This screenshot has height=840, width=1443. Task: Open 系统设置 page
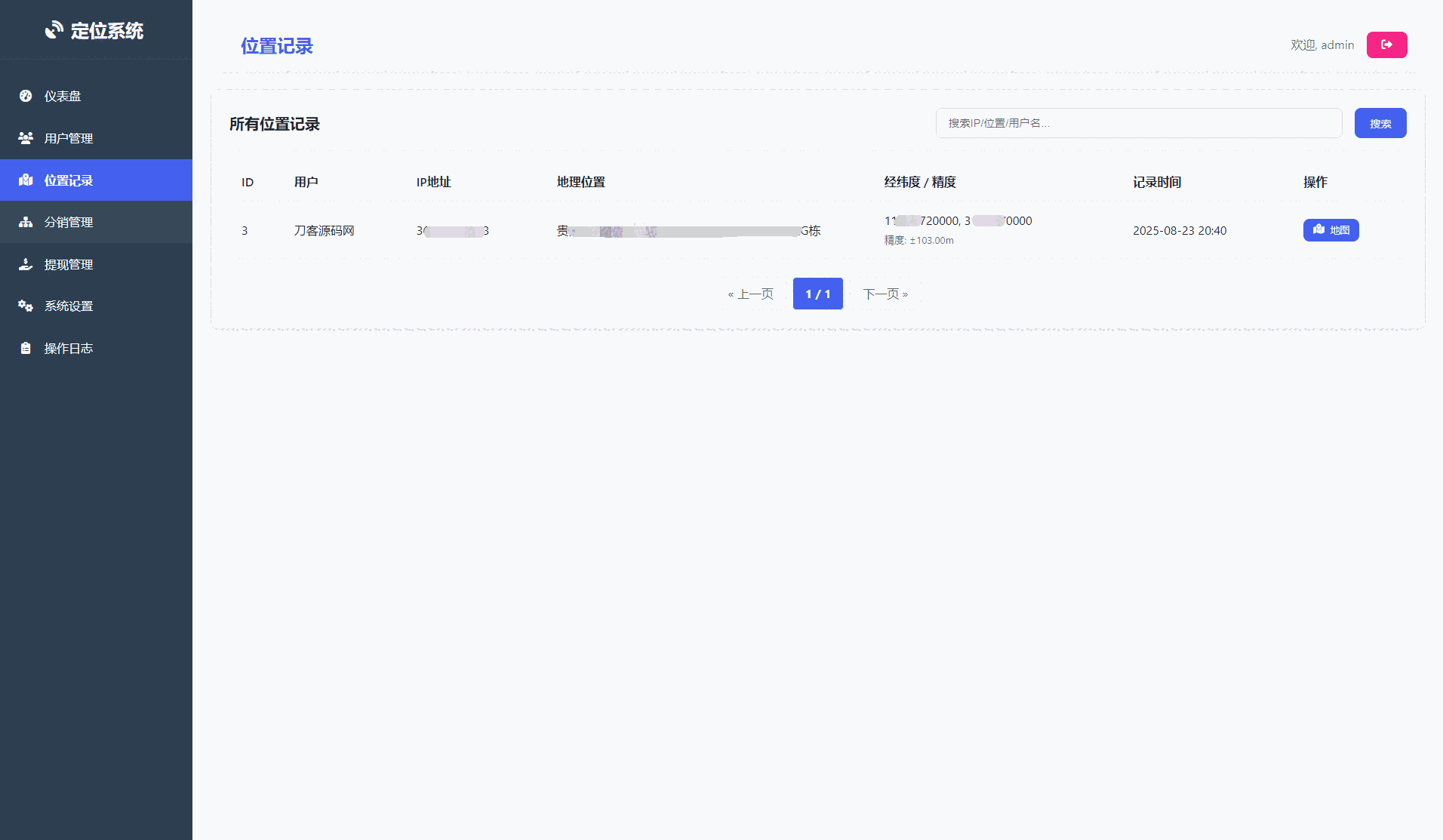(96, 306)
